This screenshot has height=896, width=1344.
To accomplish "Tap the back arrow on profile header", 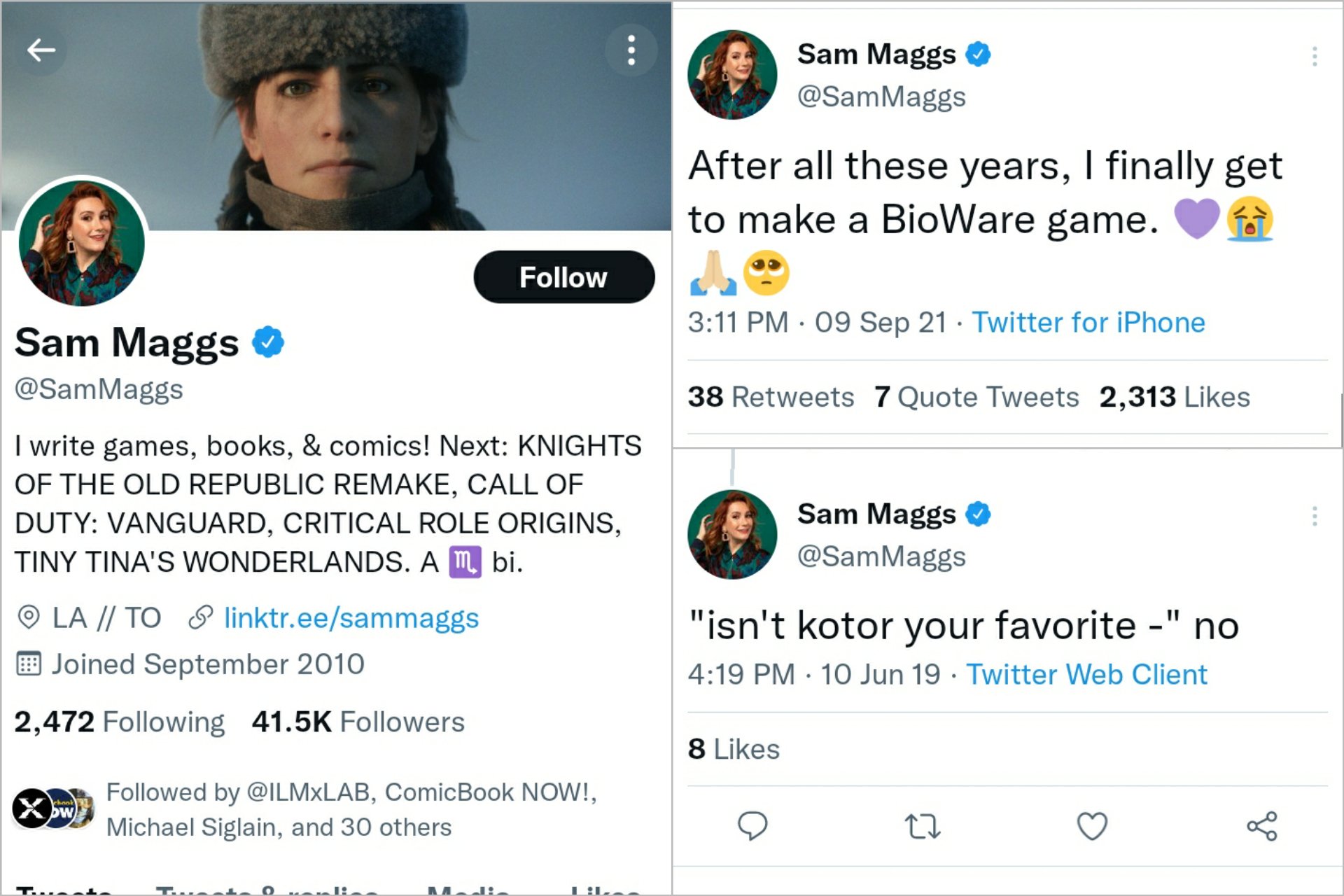I will point(41,50).
